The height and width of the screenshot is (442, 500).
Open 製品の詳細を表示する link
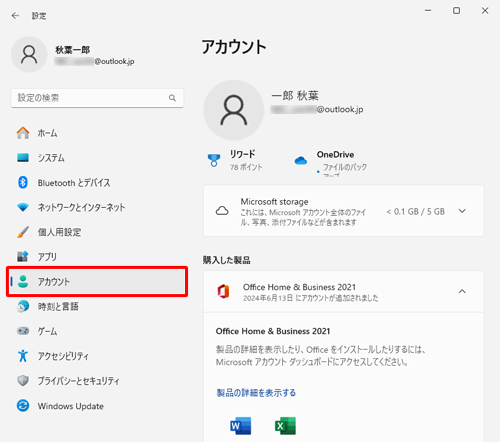coord(256,393)
